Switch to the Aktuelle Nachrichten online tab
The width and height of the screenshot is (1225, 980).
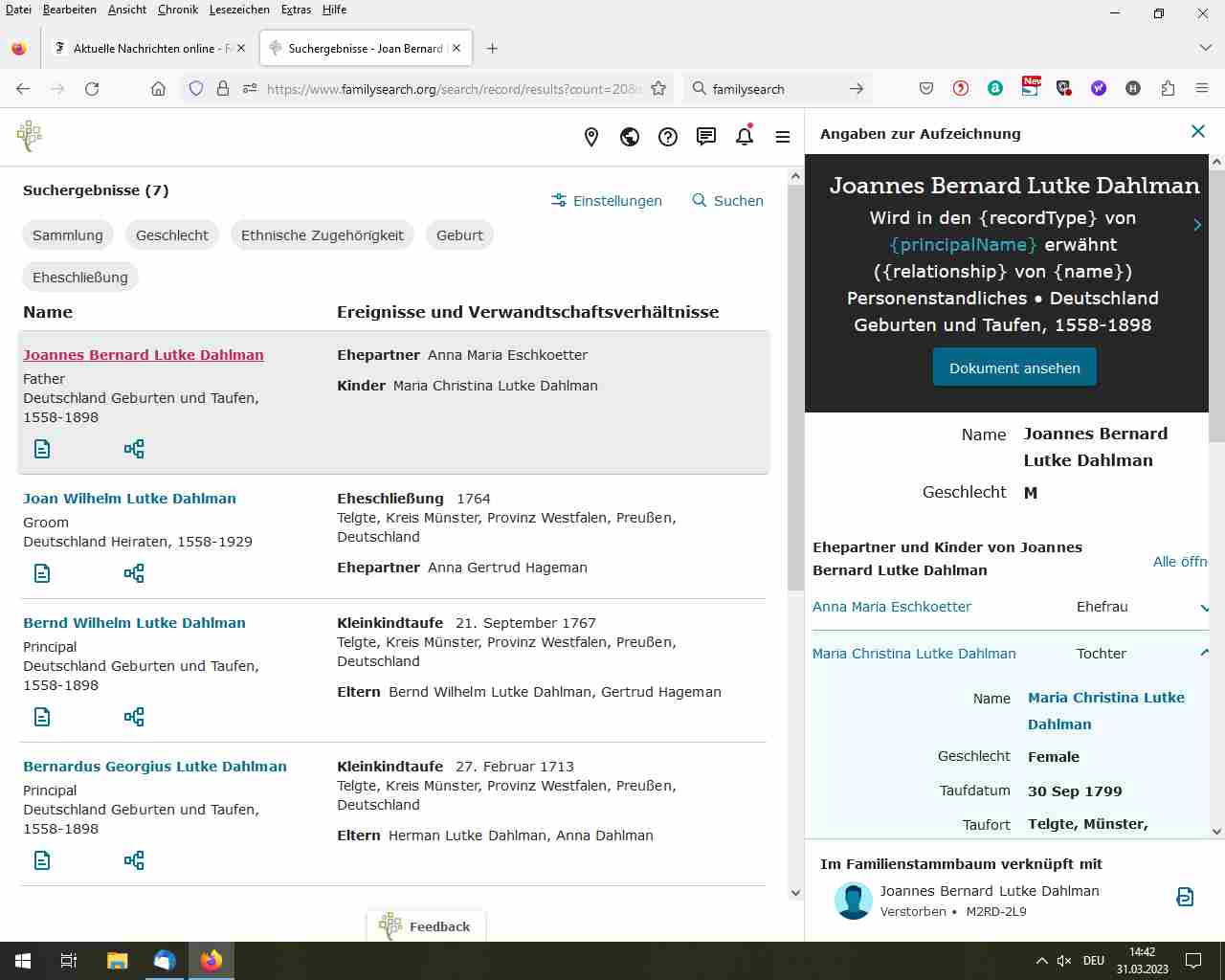tap(151, 48)
